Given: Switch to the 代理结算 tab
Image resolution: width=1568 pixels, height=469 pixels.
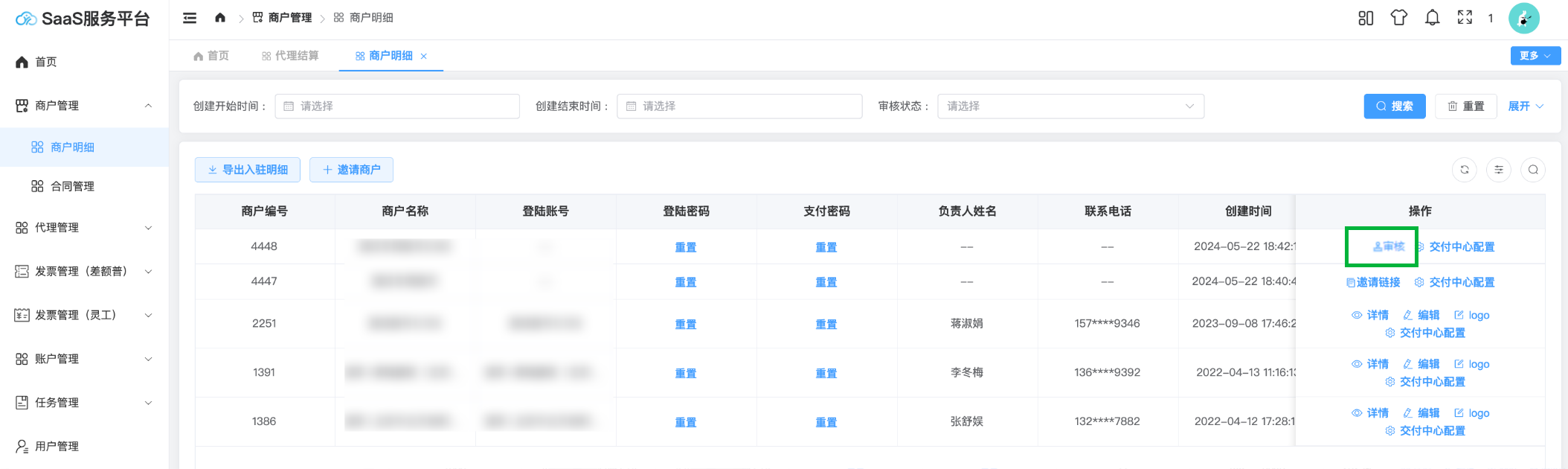Looking at the screenshot, I should coord(291,56).
